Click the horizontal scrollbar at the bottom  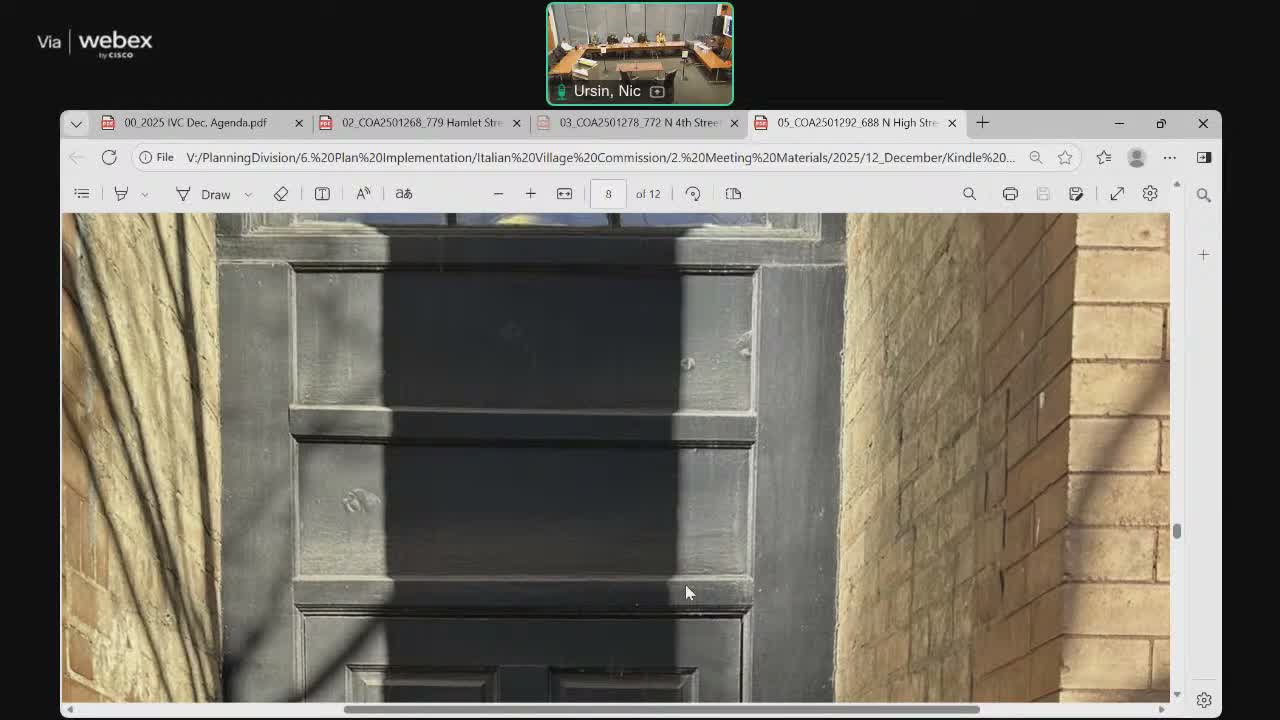pyautogui.click(x=660, y=710)
